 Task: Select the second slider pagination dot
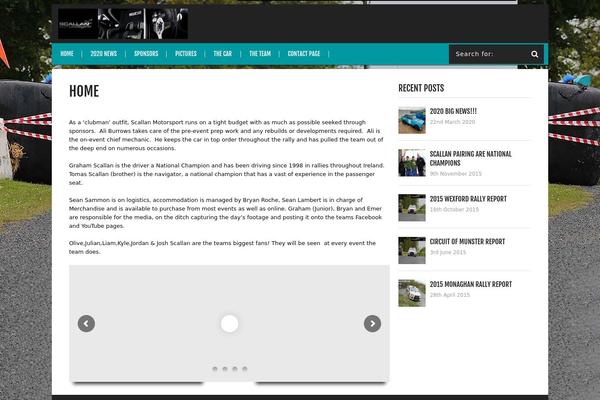[x=225, y=369]
